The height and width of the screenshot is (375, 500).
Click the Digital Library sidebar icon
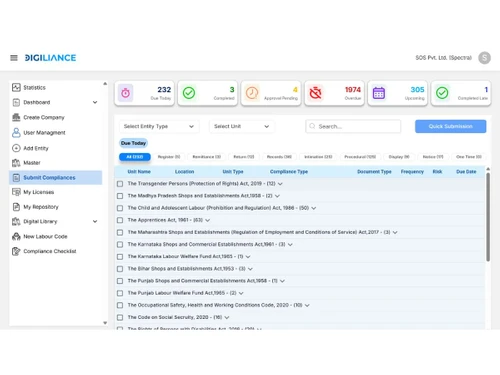pyautogui.click(x=16, y=221)
